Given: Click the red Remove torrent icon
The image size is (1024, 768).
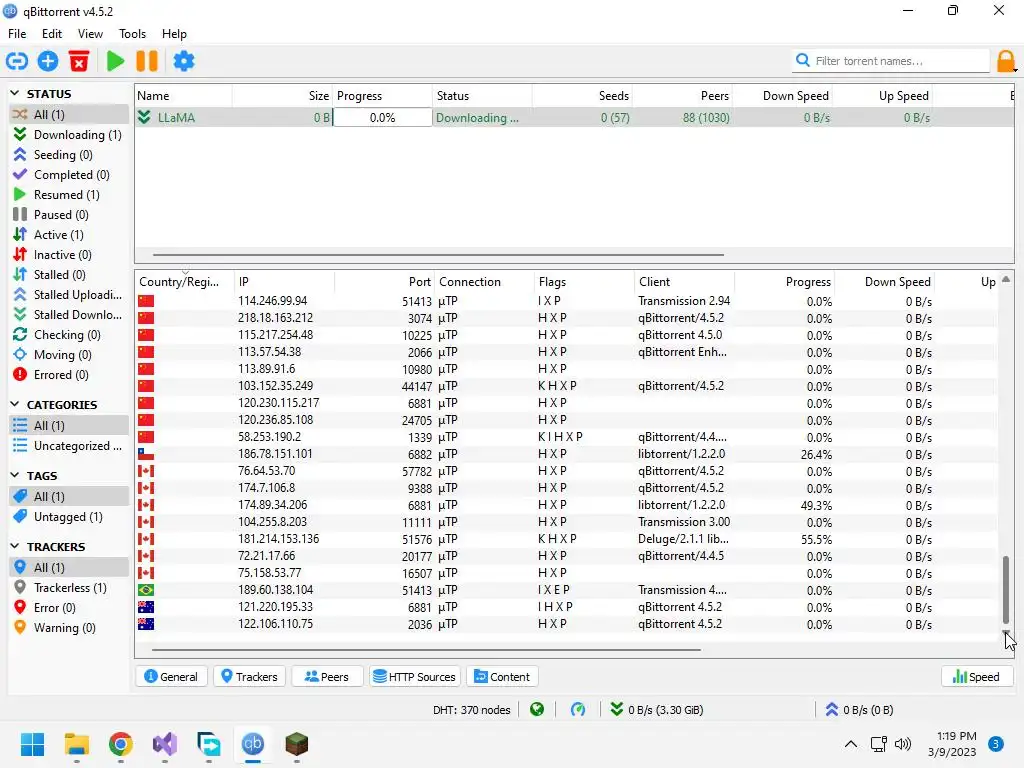Looking at the screenshot, I should click(79, 61).
